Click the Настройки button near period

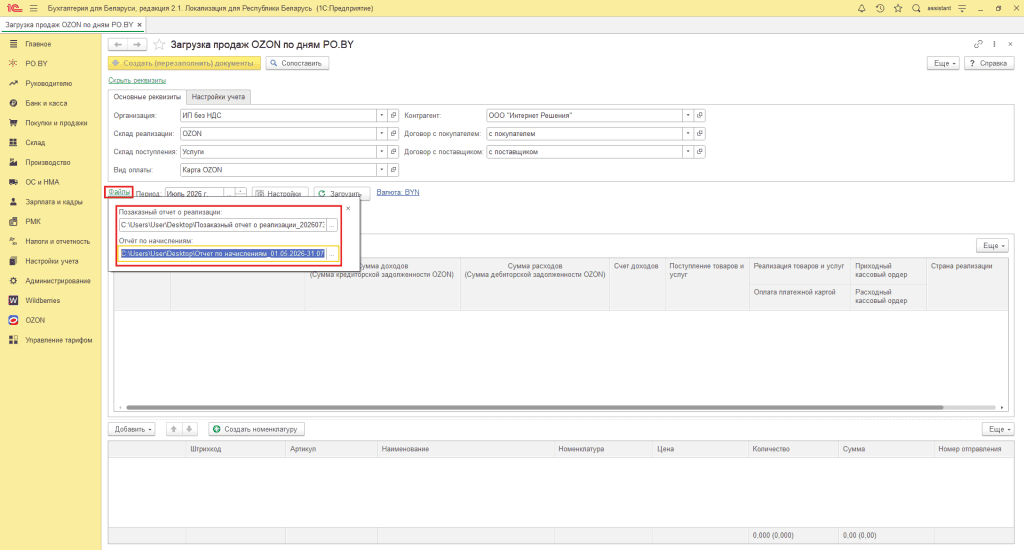coord(280,193)
